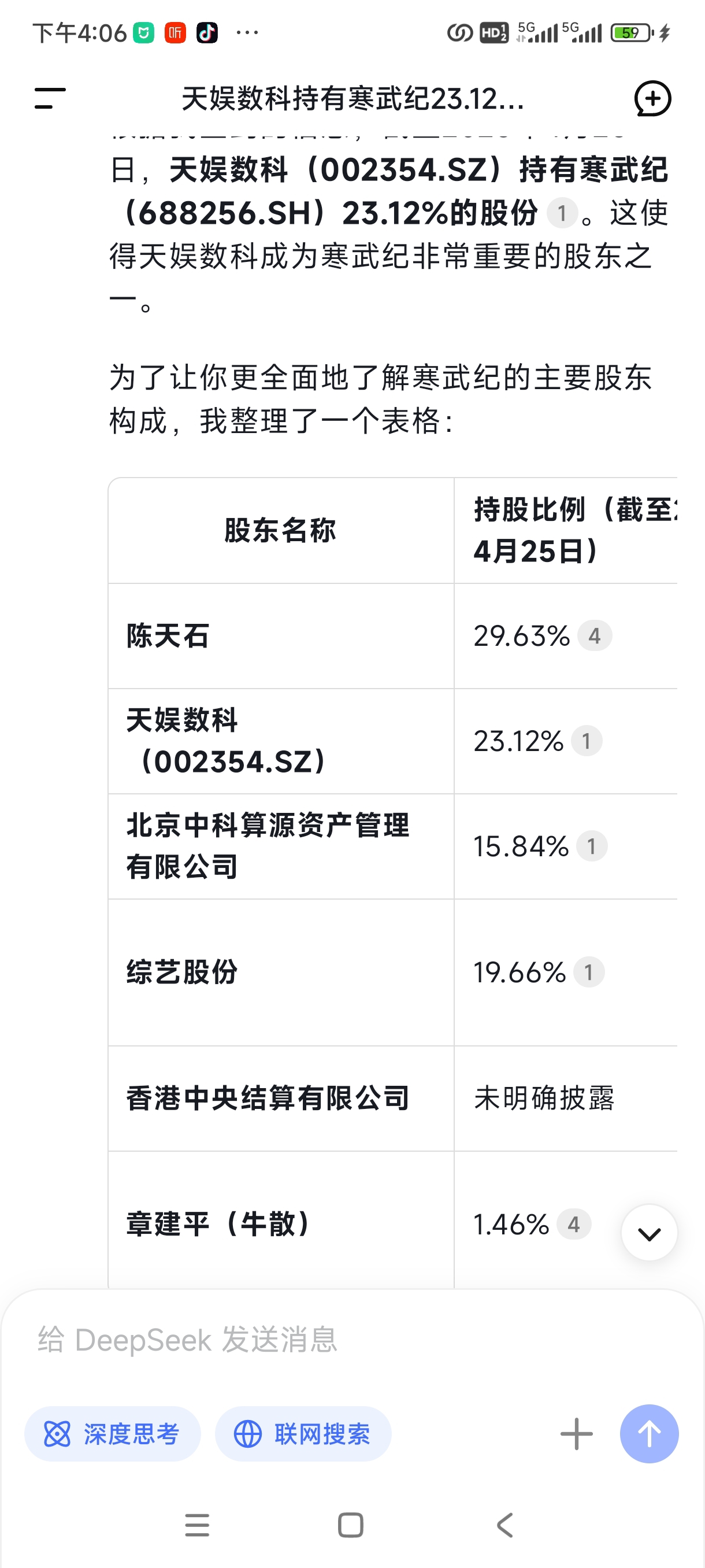
Task: Tap Android home navigation button
Action: 350,1525
